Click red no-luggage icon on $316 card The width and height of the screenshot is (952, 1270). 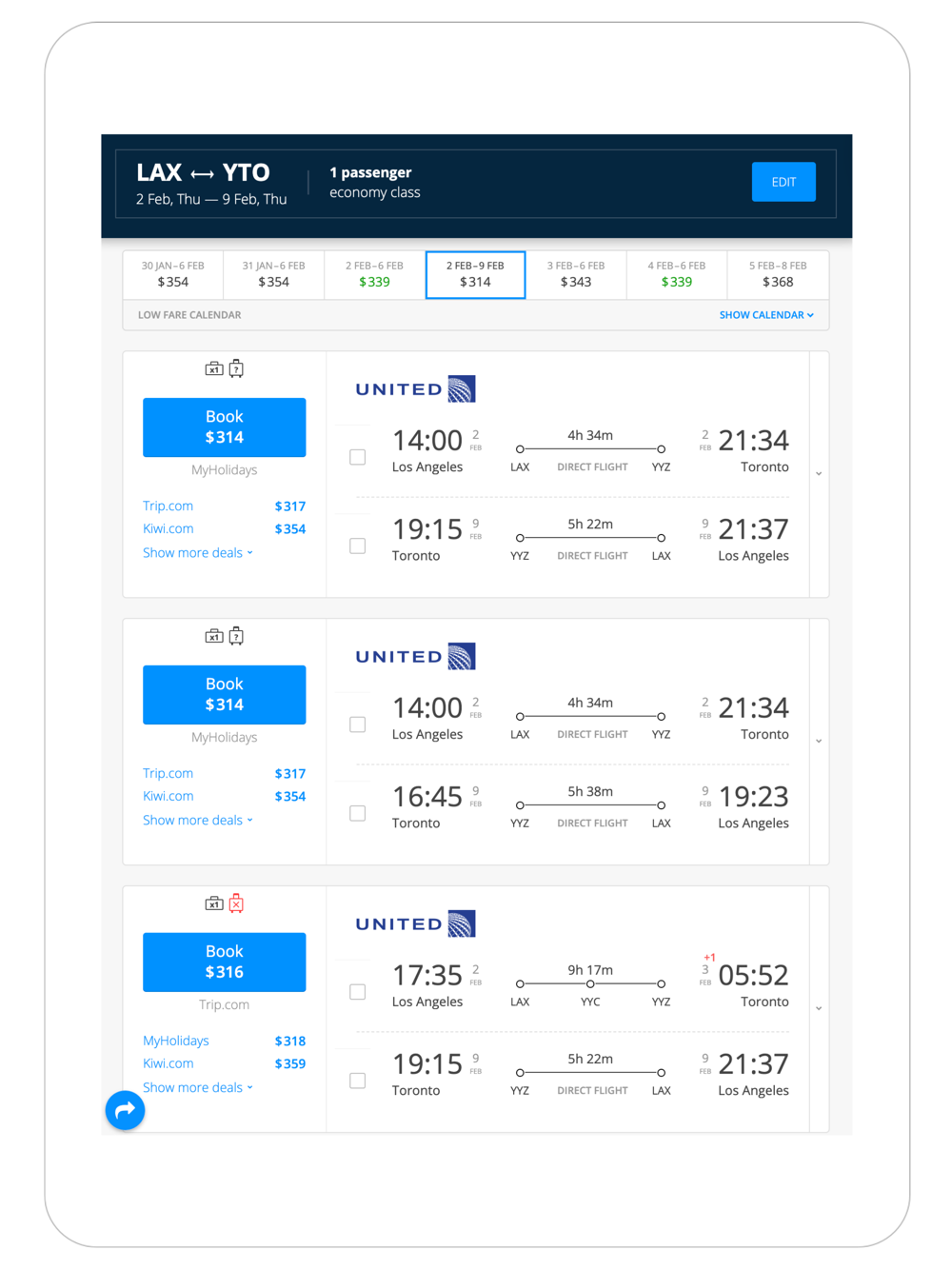coord(236,904)
